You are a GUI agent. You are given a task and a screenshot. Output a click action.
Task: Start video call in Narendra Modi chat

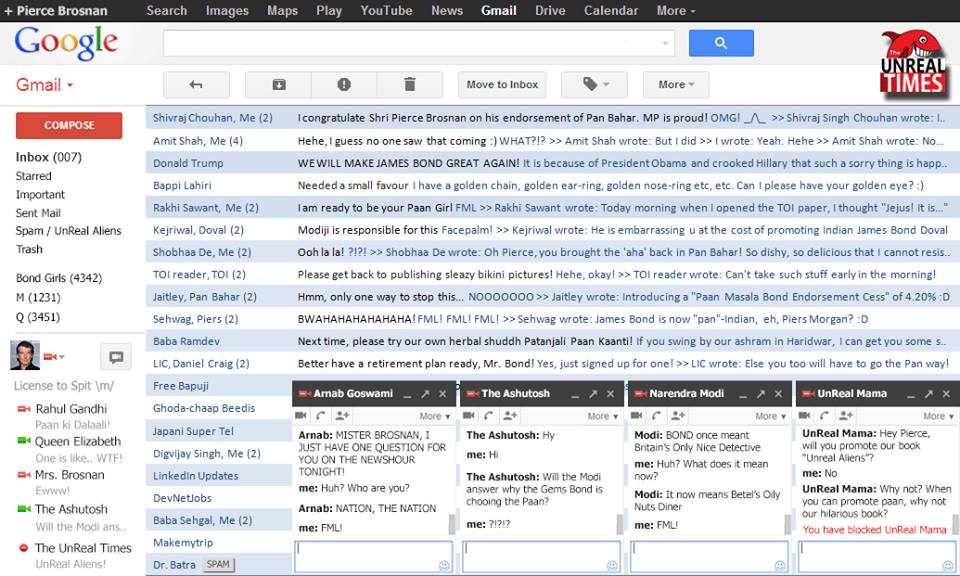(x=636, y=416)
